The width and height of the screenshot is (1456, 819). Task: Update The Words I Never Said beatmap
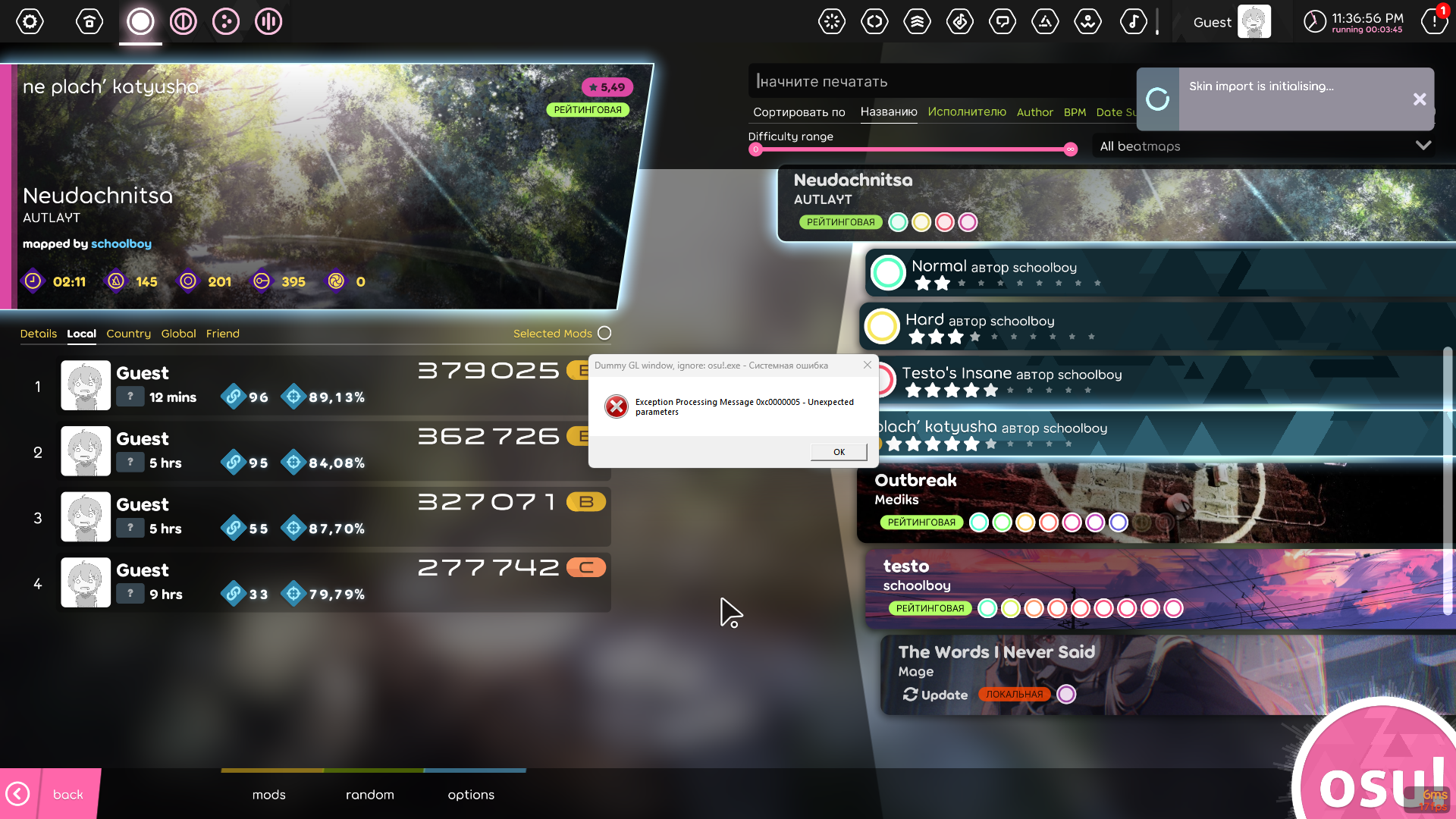click(x=934, y=694)
